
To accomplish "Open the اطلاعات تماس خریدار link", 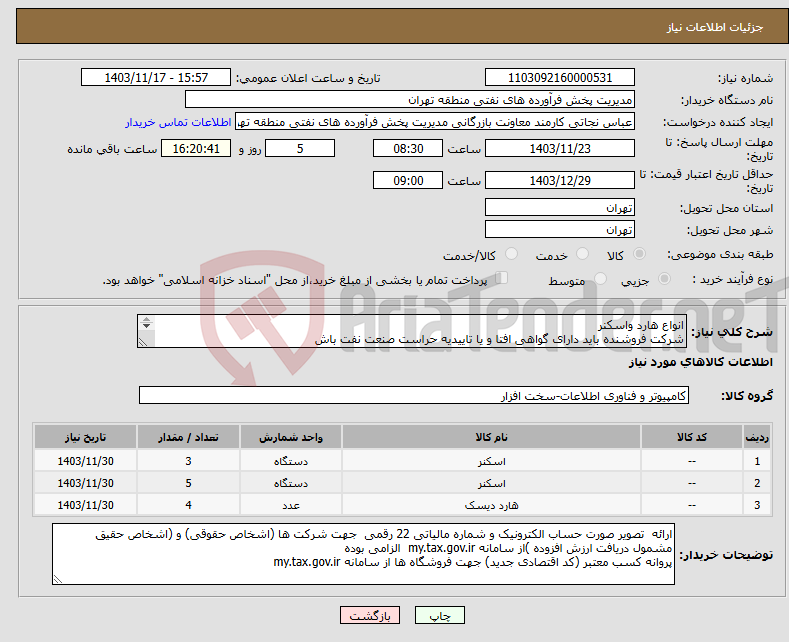I will point(178,122).
